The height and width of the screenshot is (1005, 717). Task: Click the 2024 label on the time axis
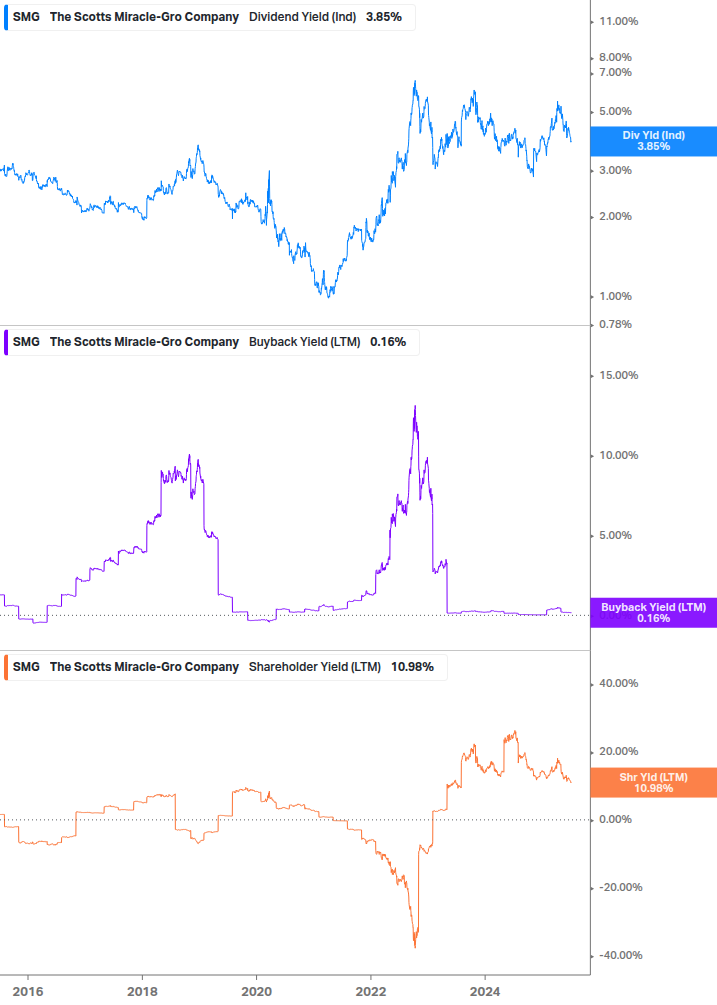click(x=485, y=992)
